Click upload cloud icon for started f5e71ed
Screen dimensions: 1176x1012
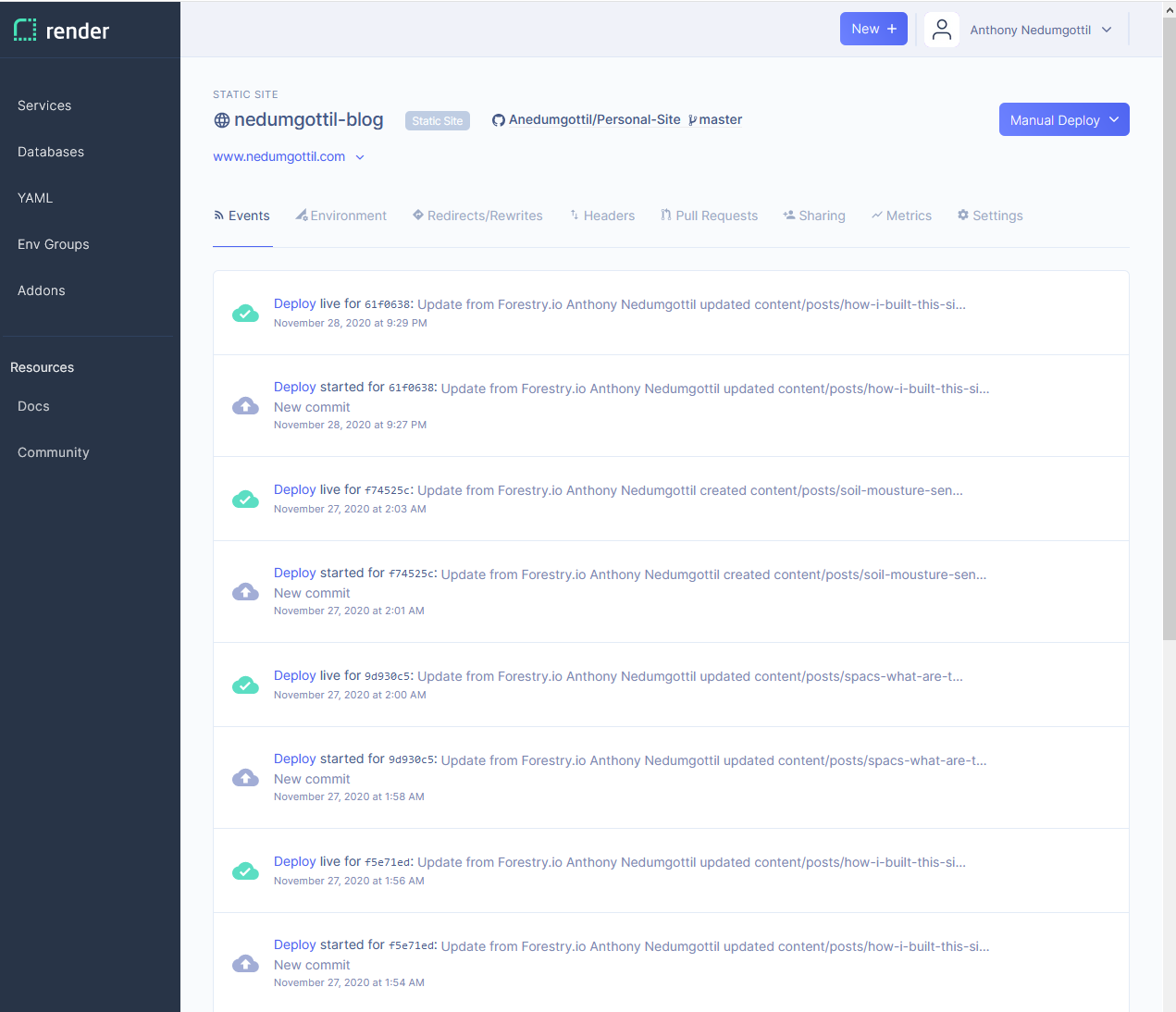point(245,964)
